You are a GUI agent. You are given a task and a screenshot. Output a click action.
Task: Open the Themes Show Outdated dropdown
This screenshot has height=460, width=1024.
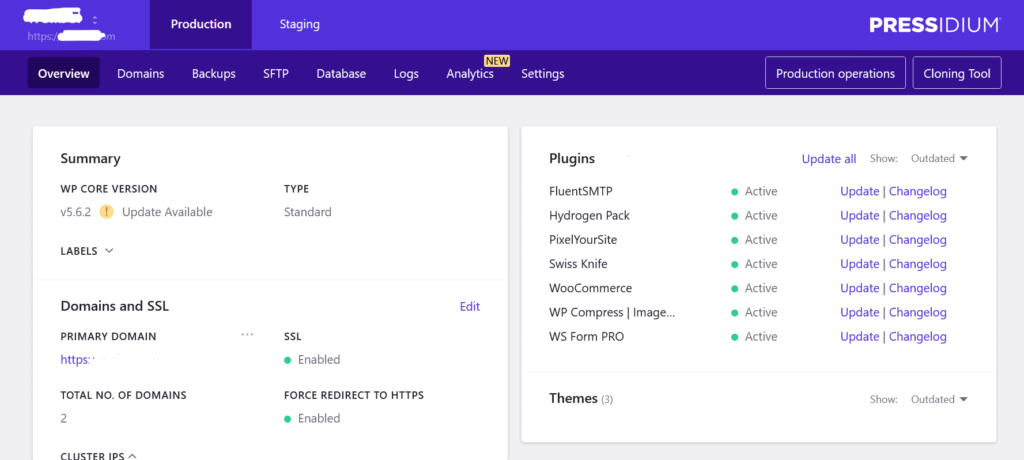[939, 399]
